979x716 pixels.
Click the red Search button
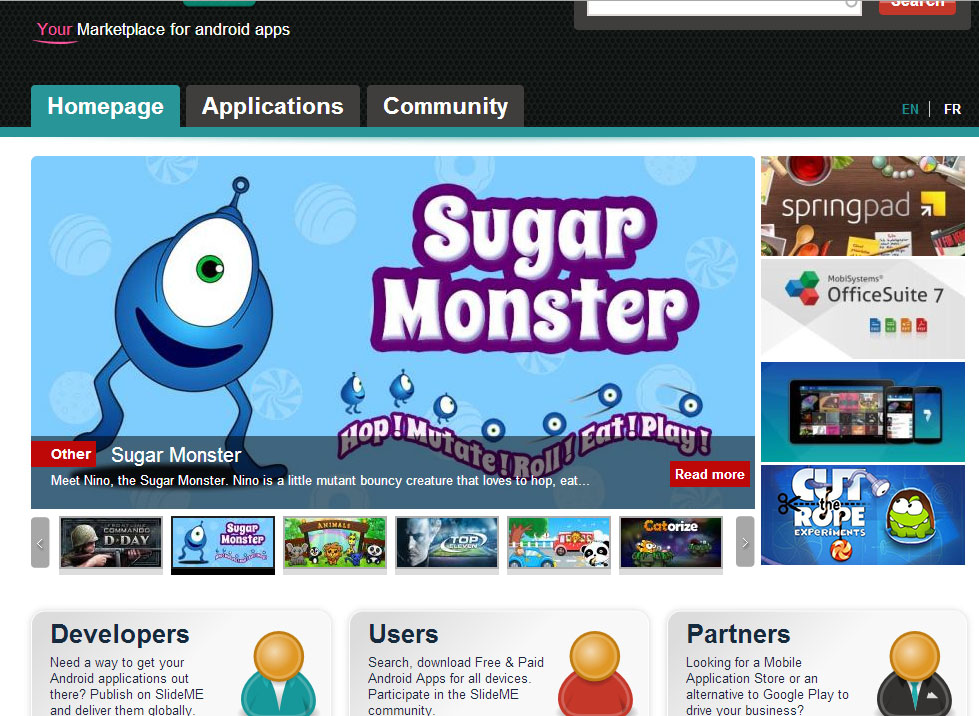point(916,5)
